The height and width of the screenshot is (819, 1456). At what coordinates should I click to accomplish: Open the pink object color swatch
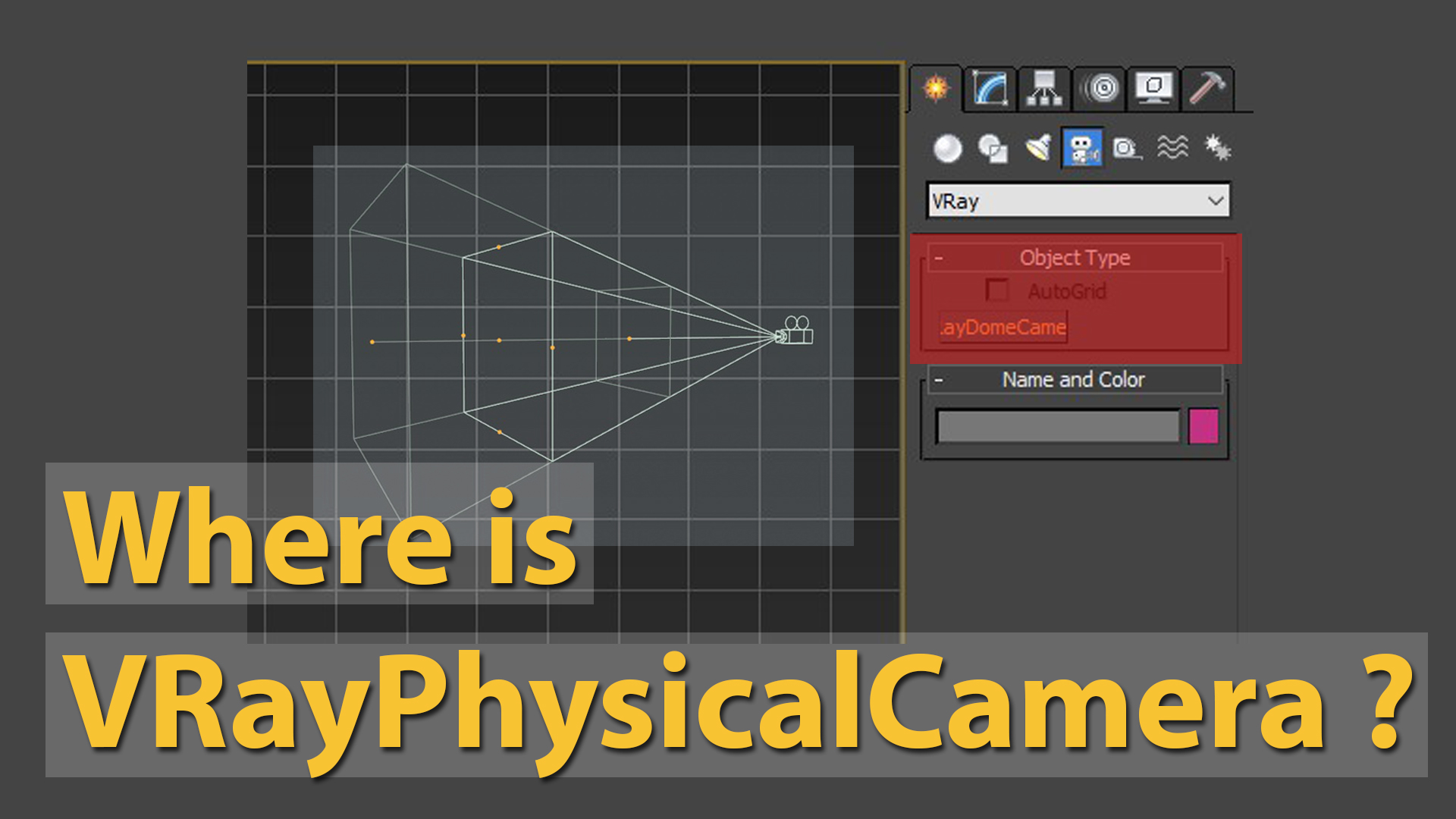(1203, 427)
